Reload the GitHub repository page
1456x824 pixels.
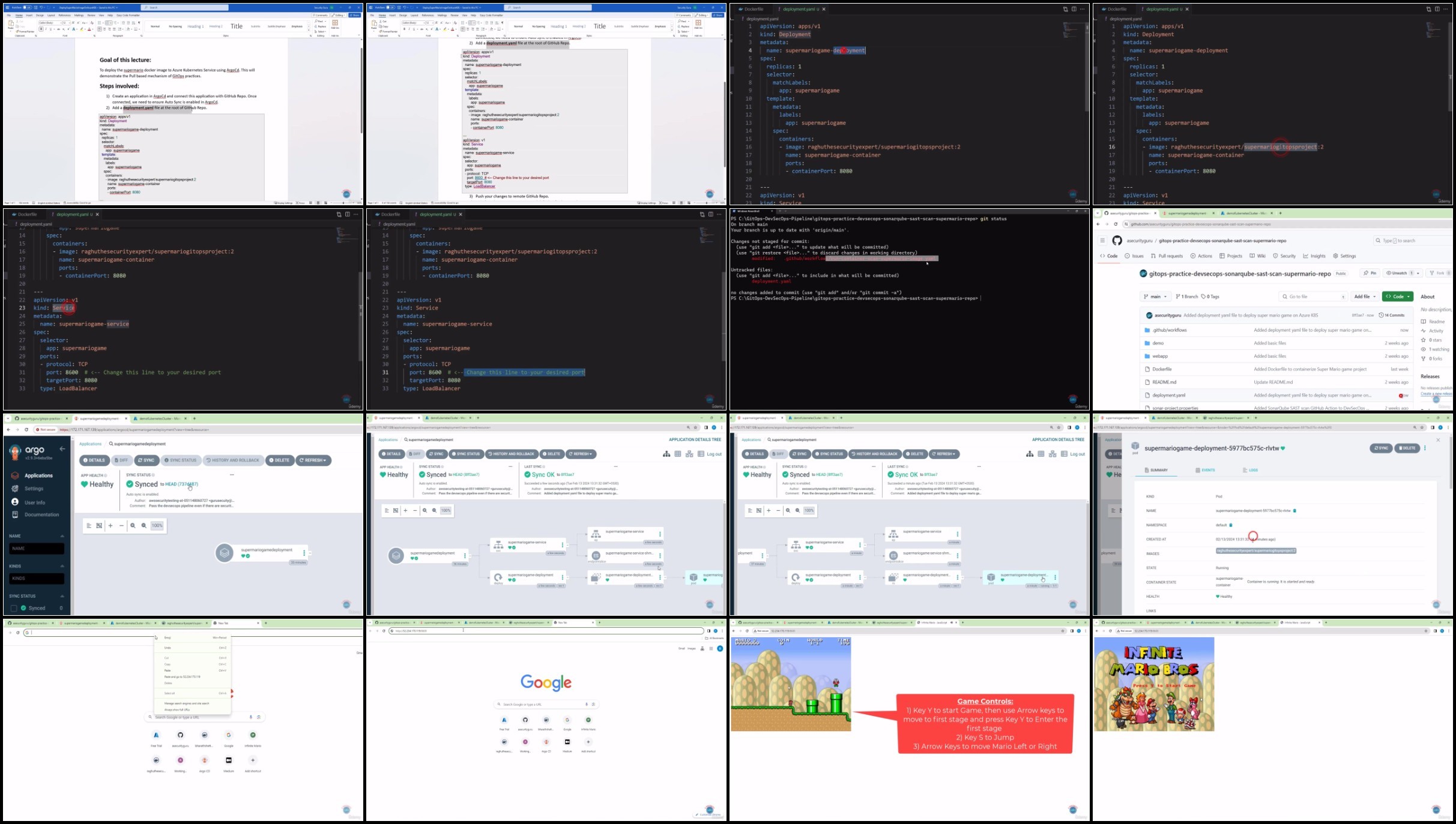coord(1116,224)
